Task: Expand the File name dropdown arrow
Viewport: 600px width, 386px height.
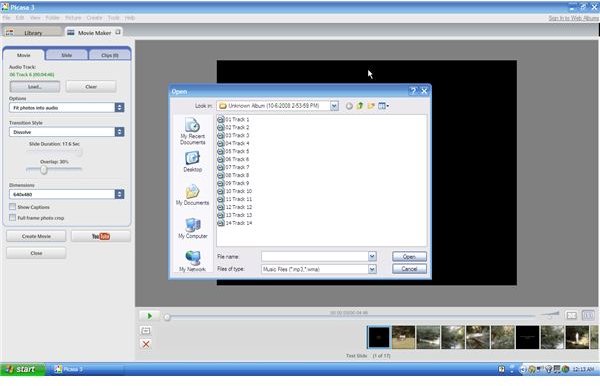Action: [372, 256]
